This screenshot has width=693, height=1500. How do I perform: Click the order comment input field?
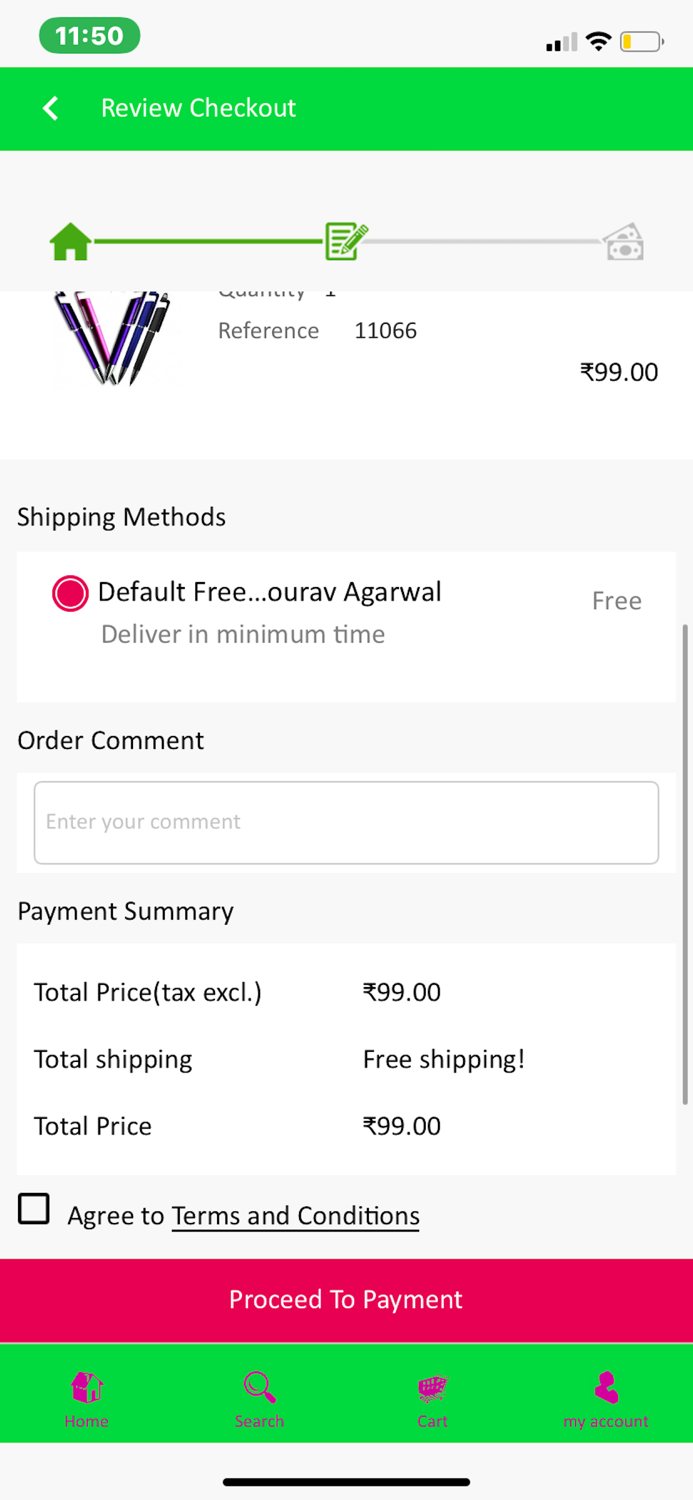(x=345, y=822)
